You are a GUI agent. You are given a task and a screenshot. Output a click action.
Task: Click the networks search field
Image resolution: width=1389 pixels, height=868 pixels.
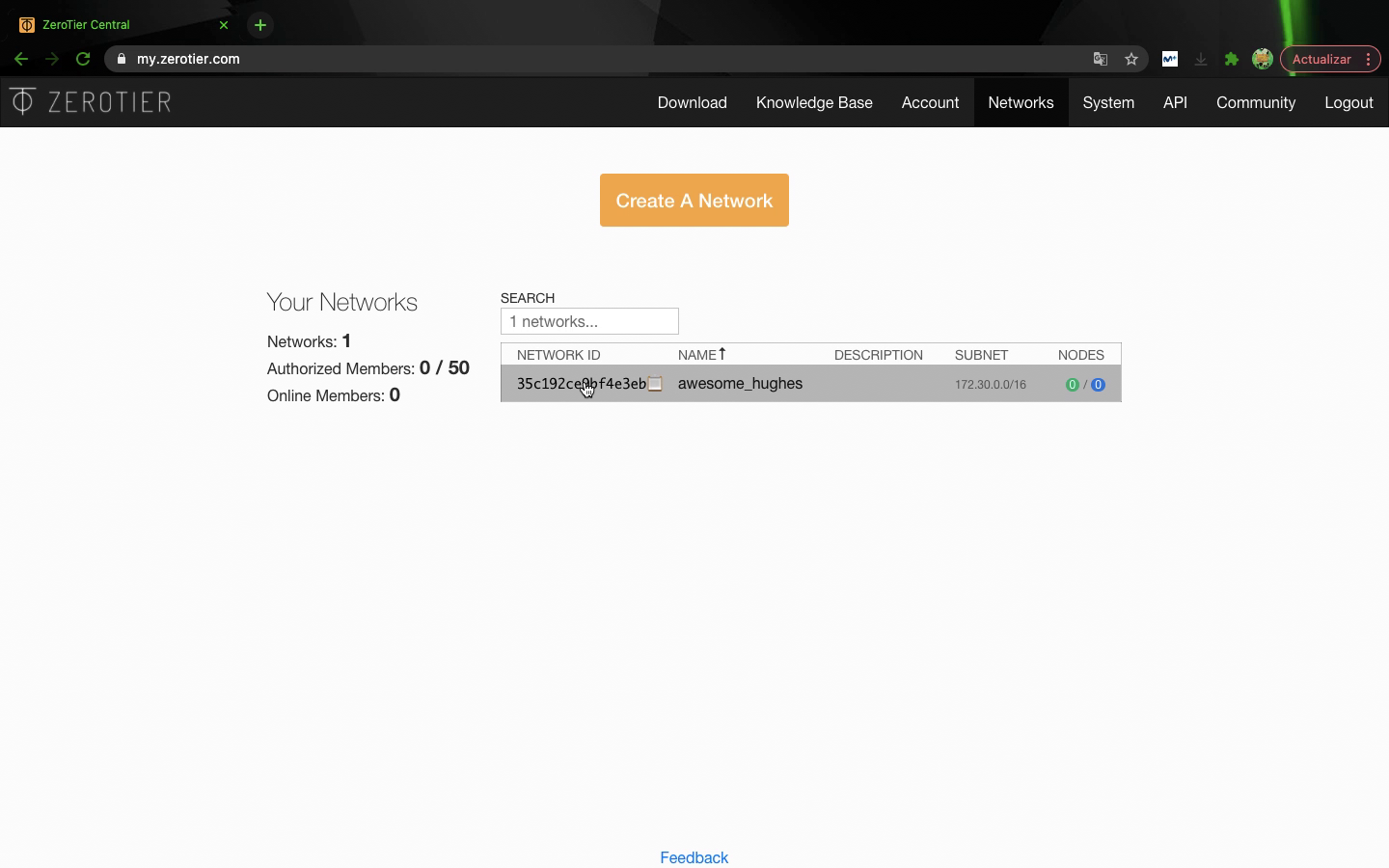589,321
